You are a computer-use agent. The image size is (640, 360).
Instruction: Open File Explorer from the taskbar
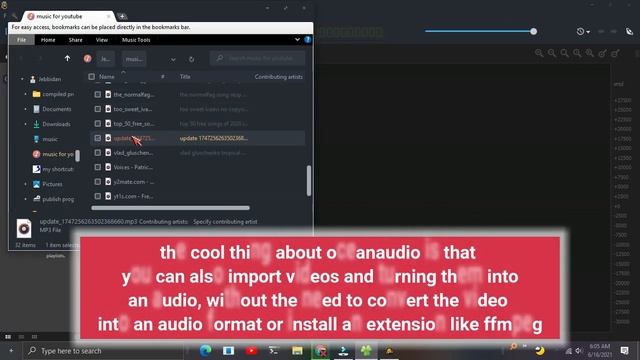[x=297, y=351]
